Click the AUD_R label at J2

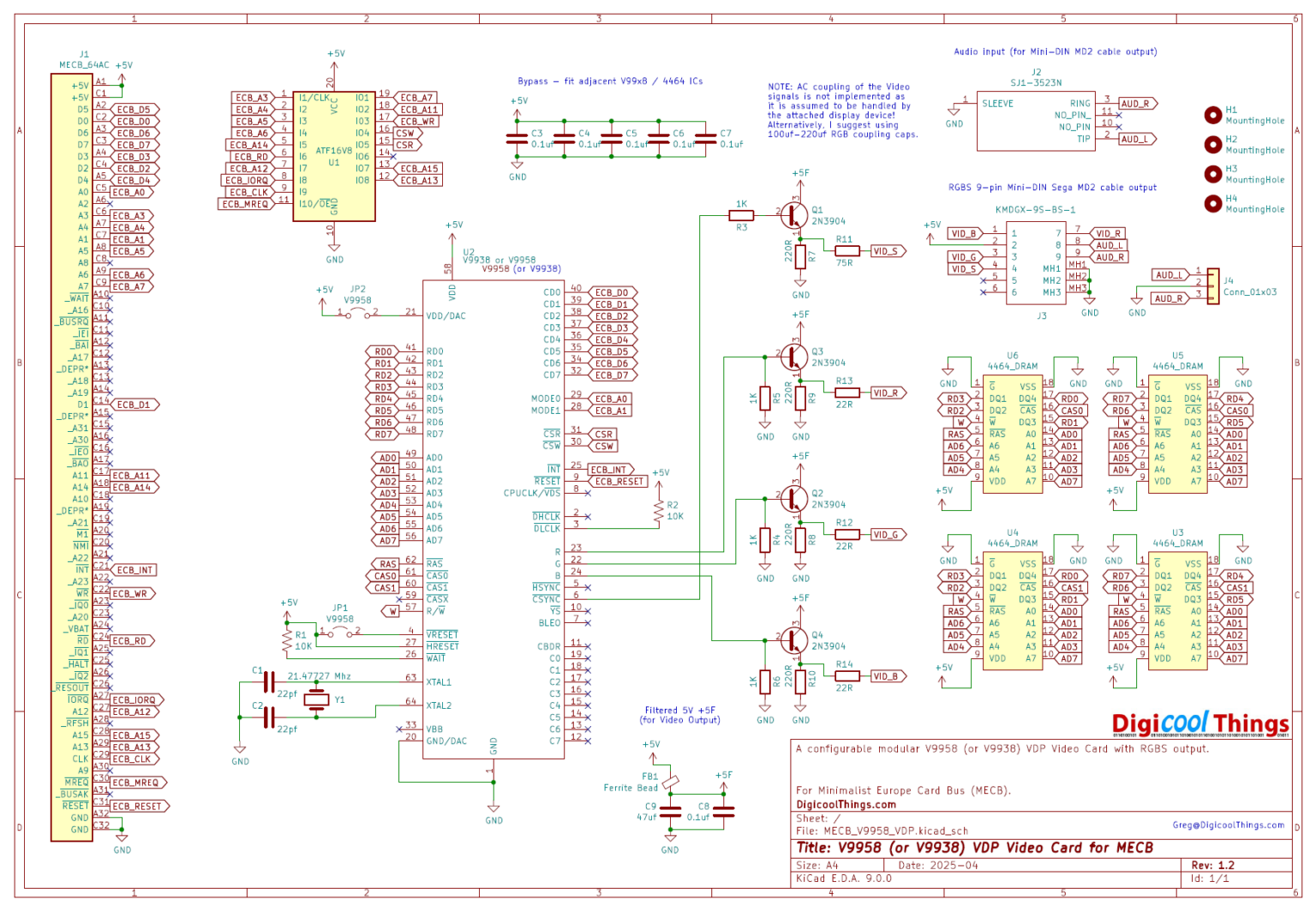coord(1138,103)
